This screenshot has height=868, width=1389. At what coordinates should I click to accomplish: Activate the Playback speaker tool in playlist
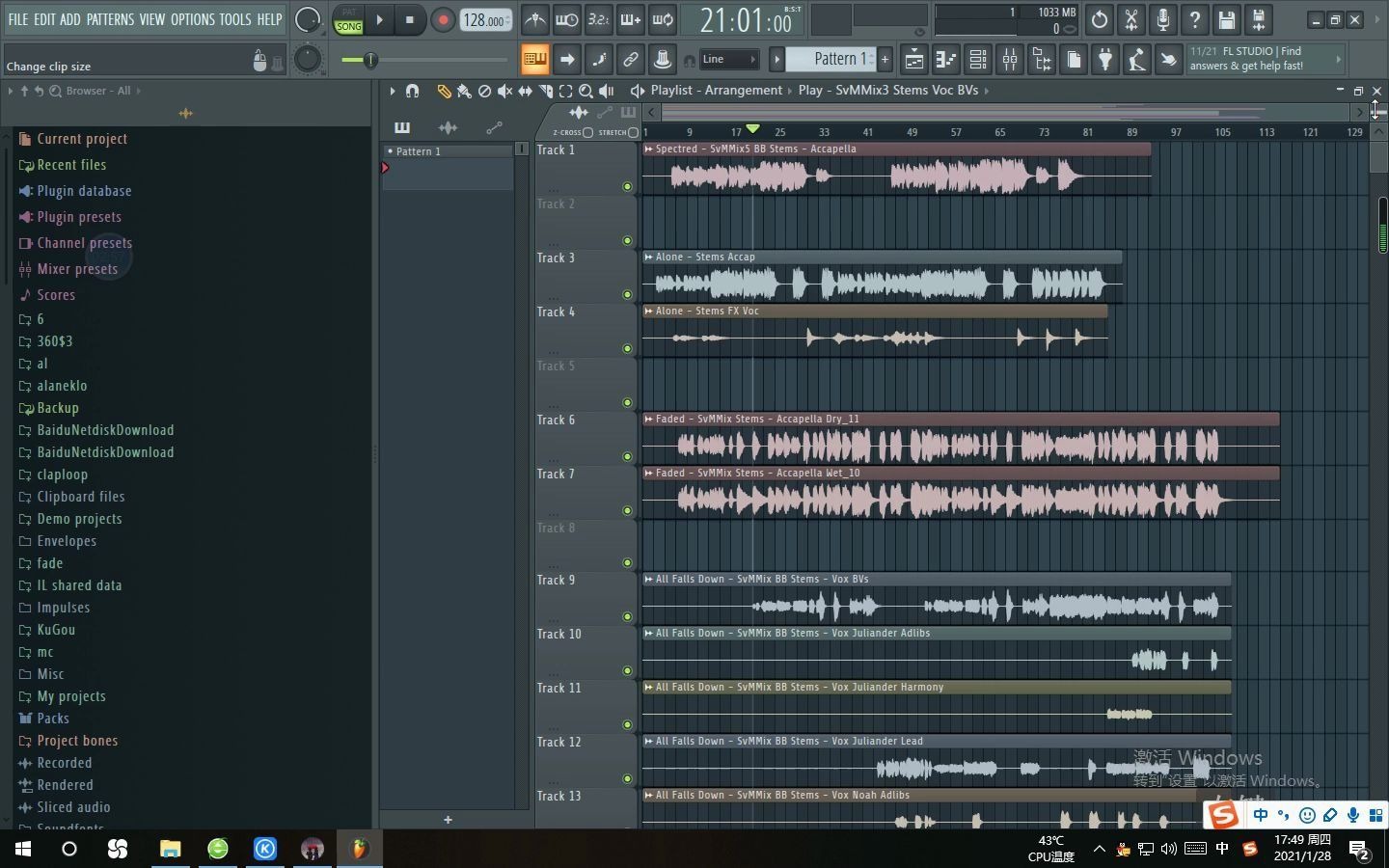(606, 91)
